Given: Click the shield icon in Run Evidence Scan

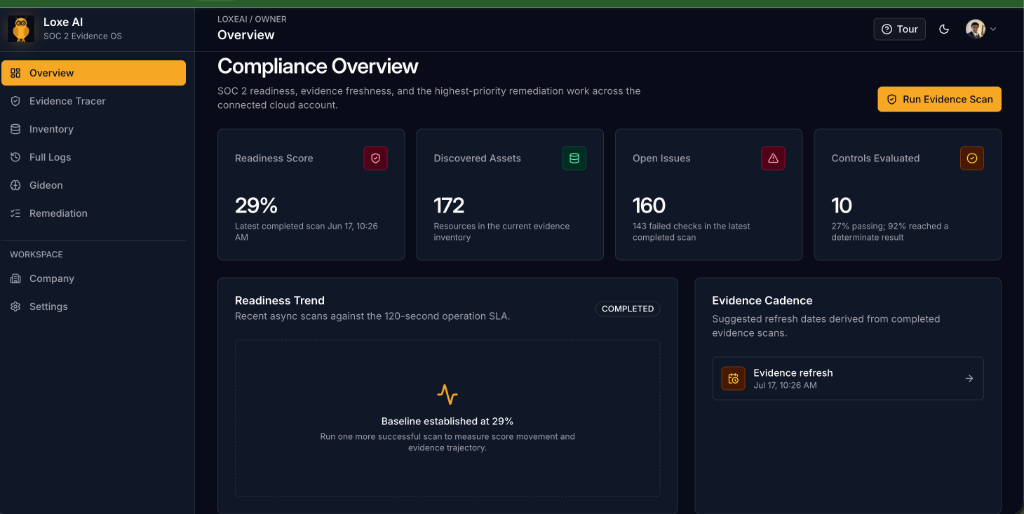Looking at the screenshot, I should click(891, 99).
